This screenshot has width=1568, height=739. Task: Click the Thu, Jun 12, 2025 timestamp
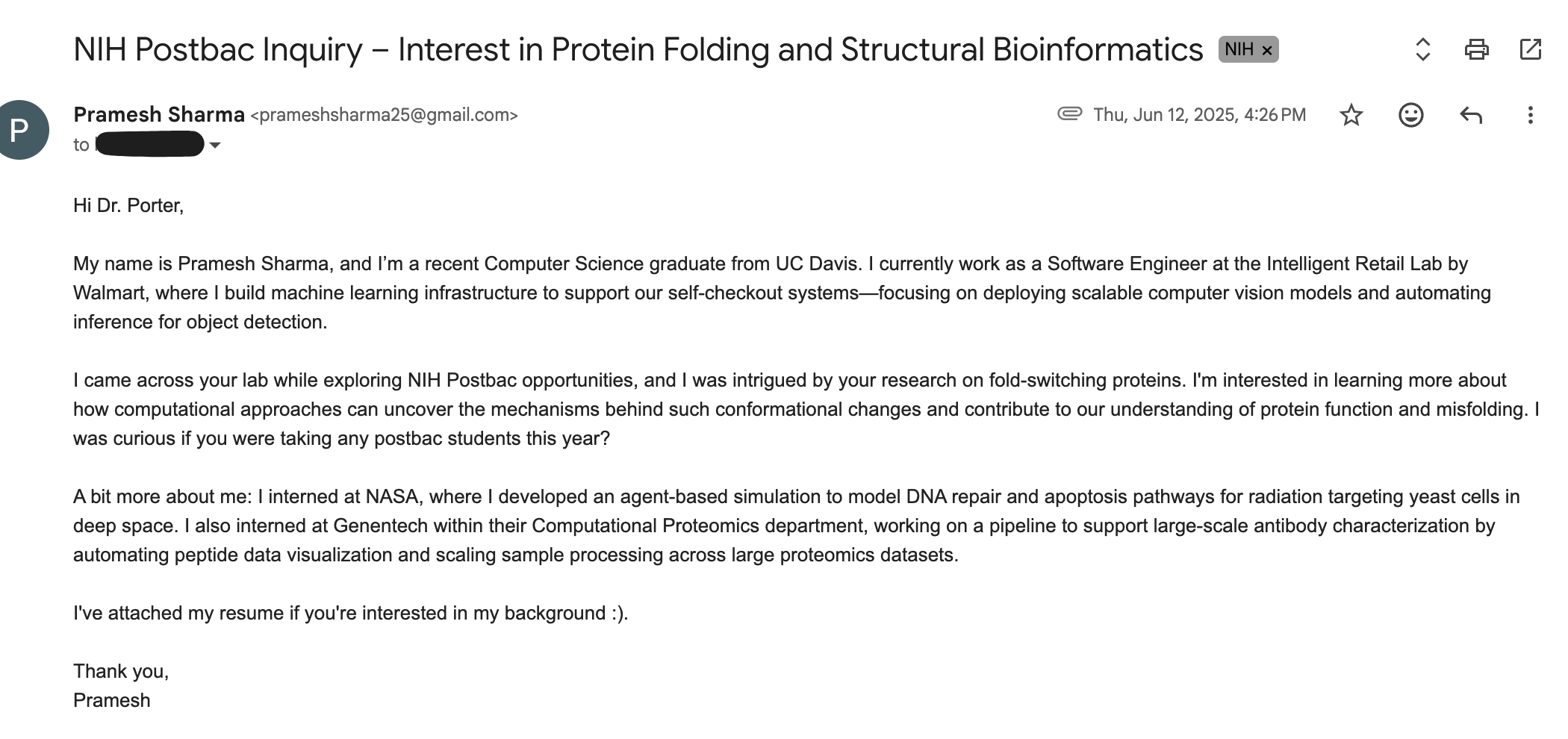[1199, 115]
